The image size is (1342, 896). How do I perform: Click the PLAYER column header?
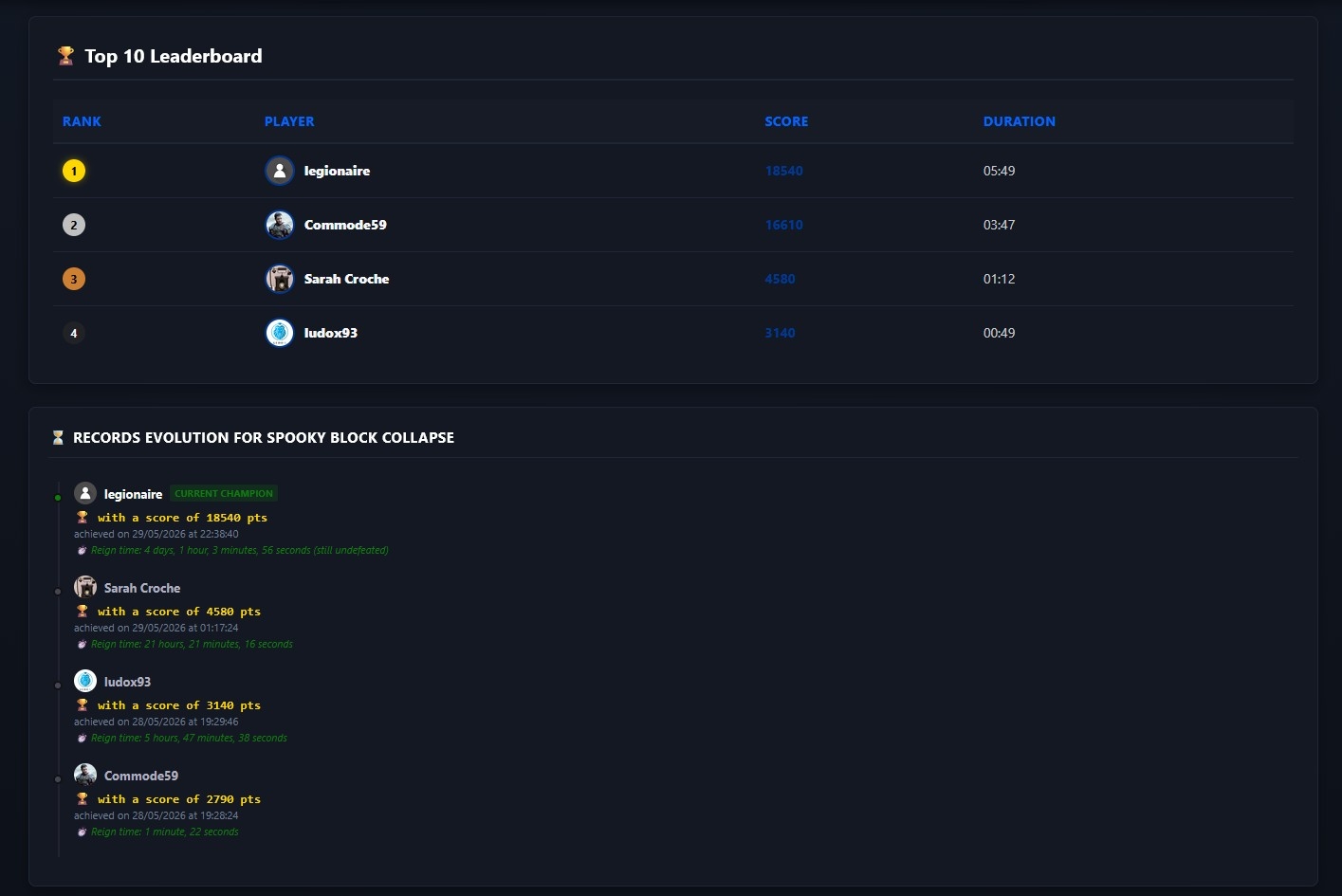click(x=289, y=121)
